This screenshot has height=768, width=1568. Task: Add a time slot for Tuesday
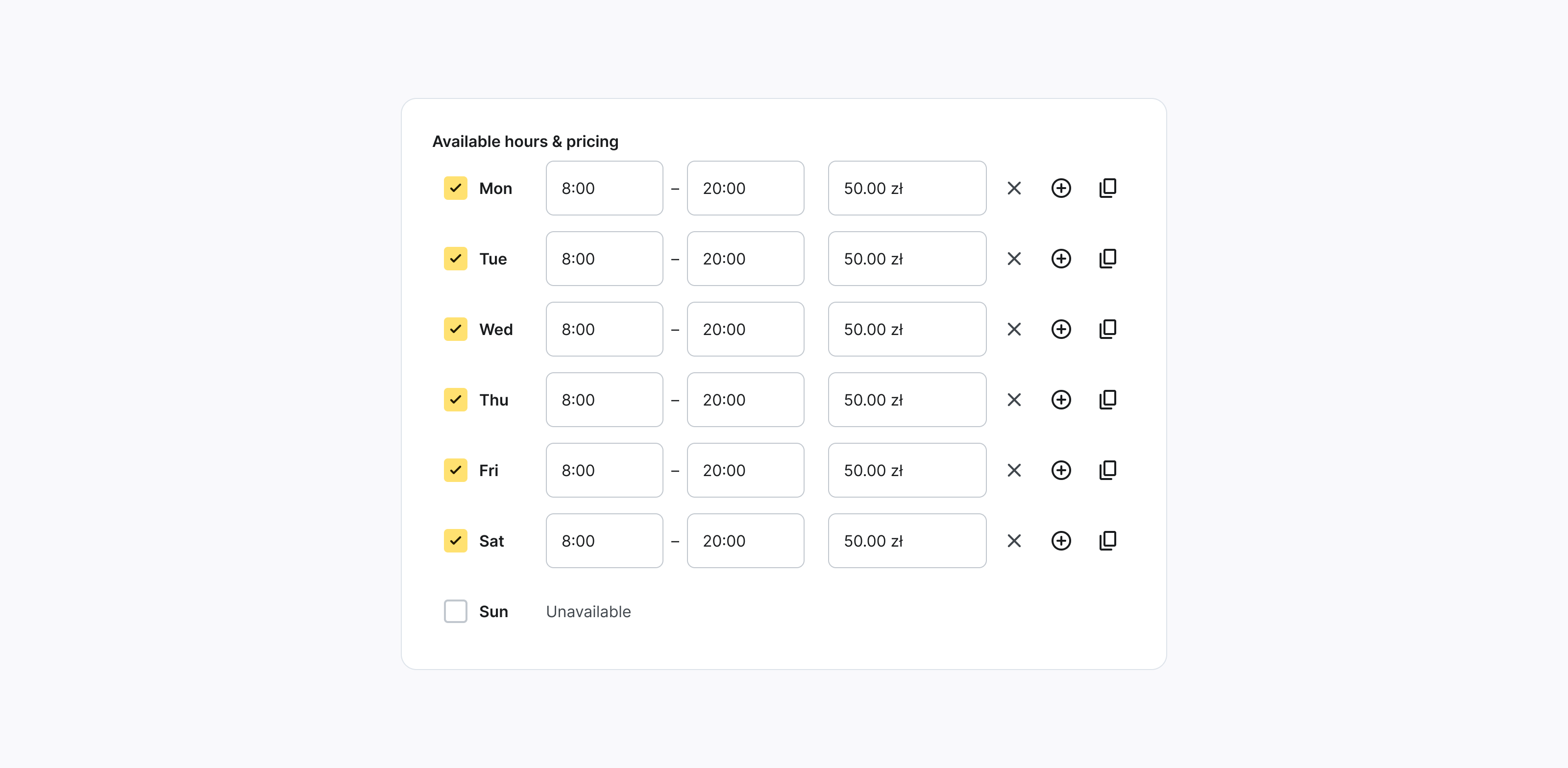[1060, 259]
